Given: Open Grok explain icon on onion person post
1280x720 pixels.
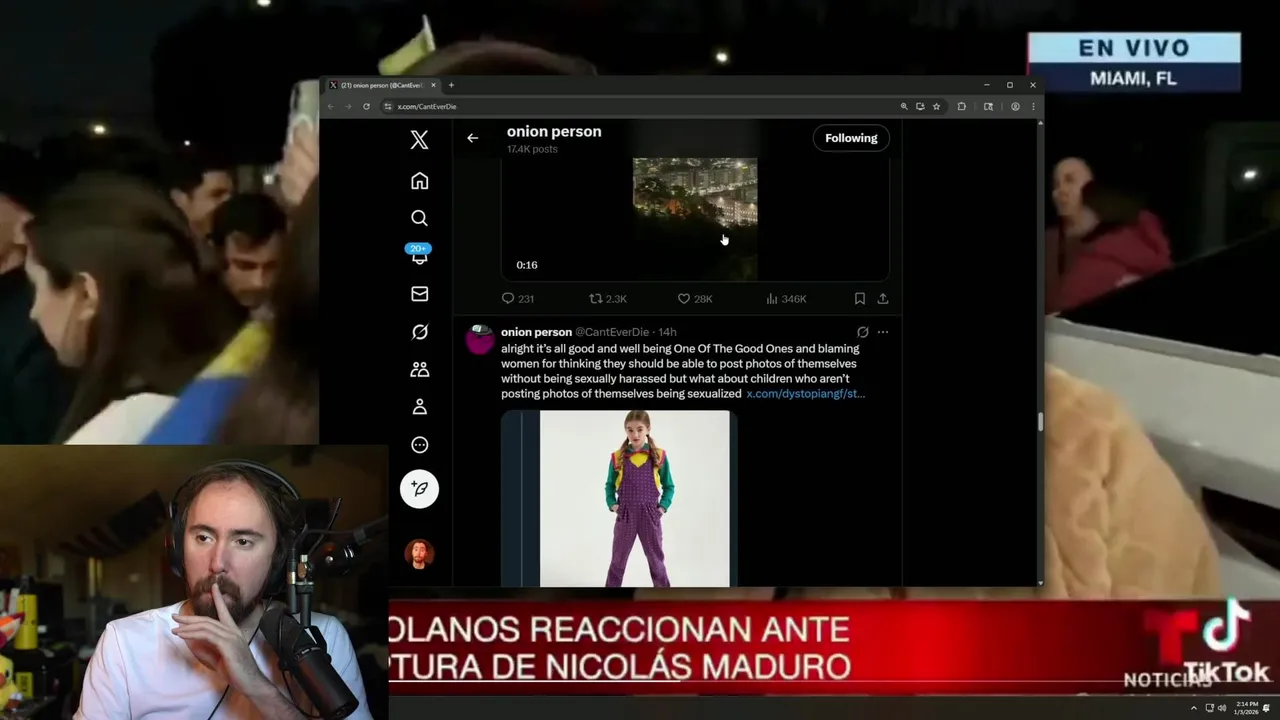Looking at the screenshot, I should coord(862,332).
